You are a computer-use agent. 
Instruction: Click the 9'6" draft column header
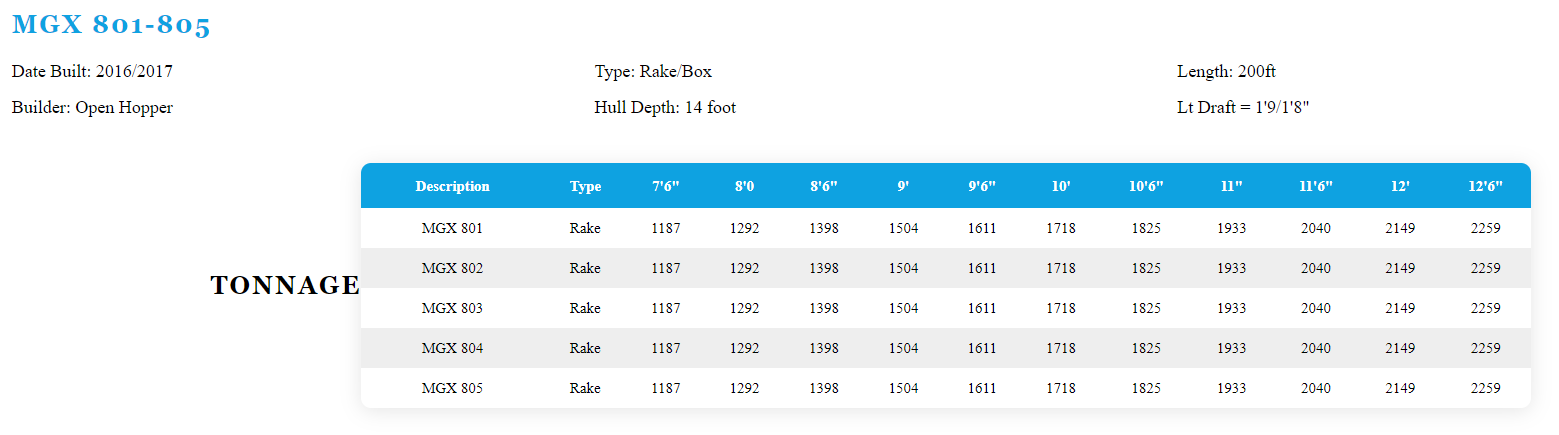pyautogui.click(x=982, y=187)
